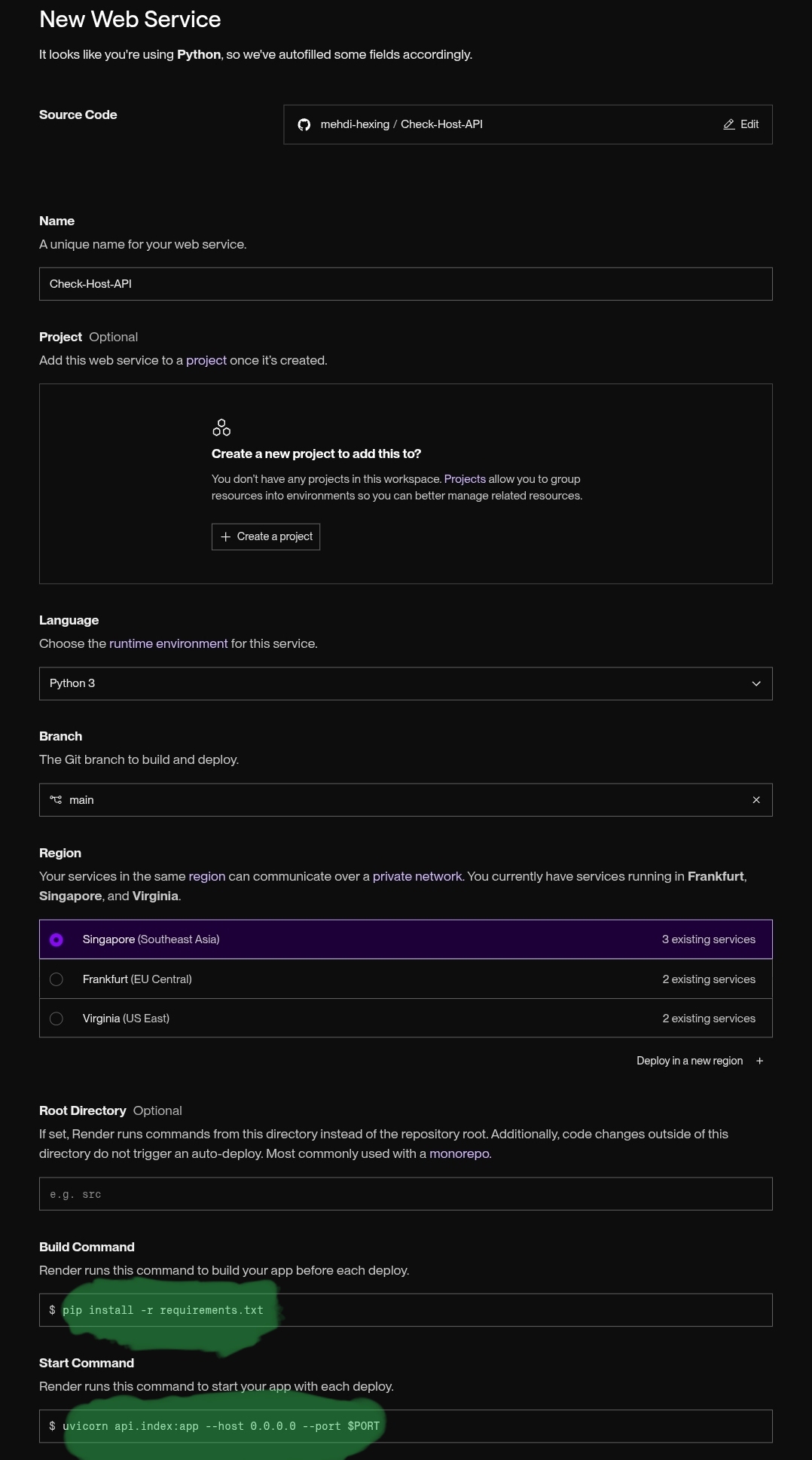Screen dimensions: 812x1460
Task: Open the Python 3 language dropdown
Action: click(406, 683)
